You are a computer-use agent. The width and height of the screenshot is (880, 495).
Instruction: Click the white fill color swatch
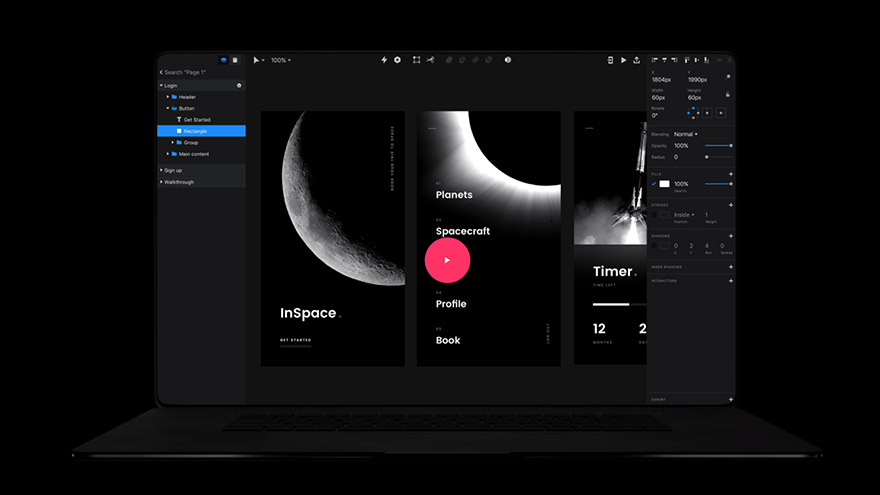pos(664,184)
